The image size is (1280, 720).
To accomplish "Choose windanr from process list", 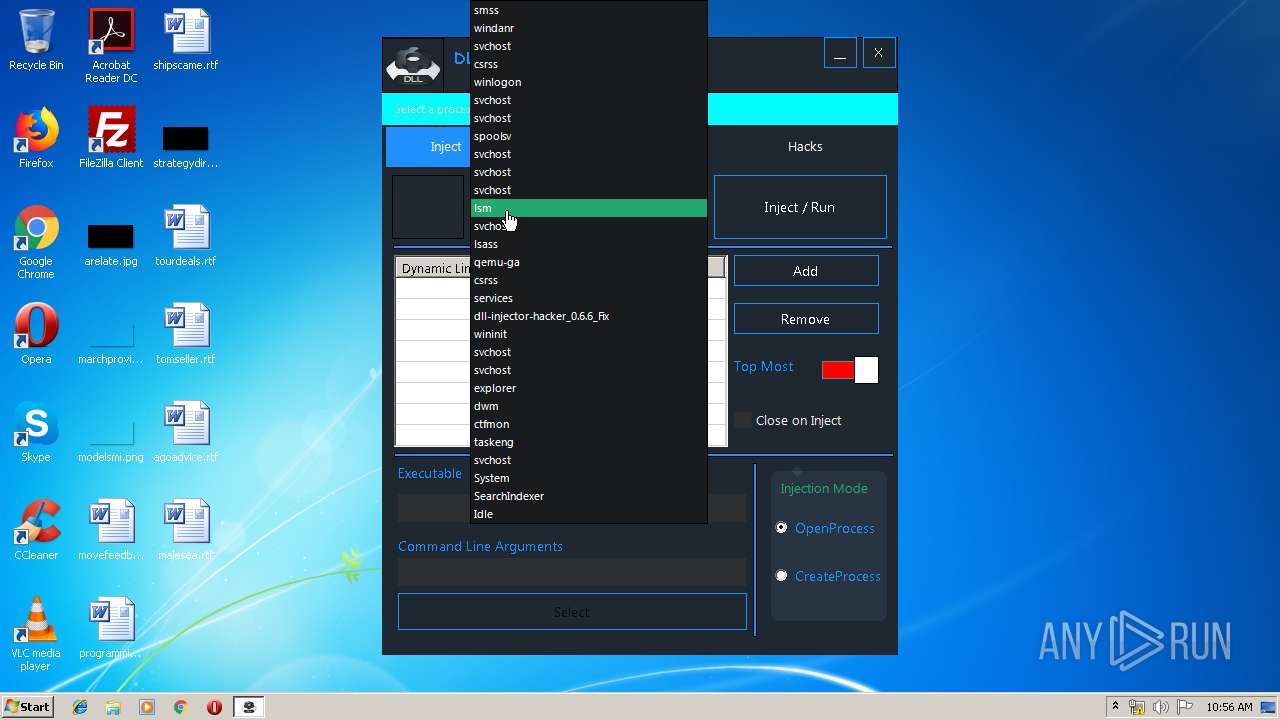I will pyautogui.click(x=589, y=28).
